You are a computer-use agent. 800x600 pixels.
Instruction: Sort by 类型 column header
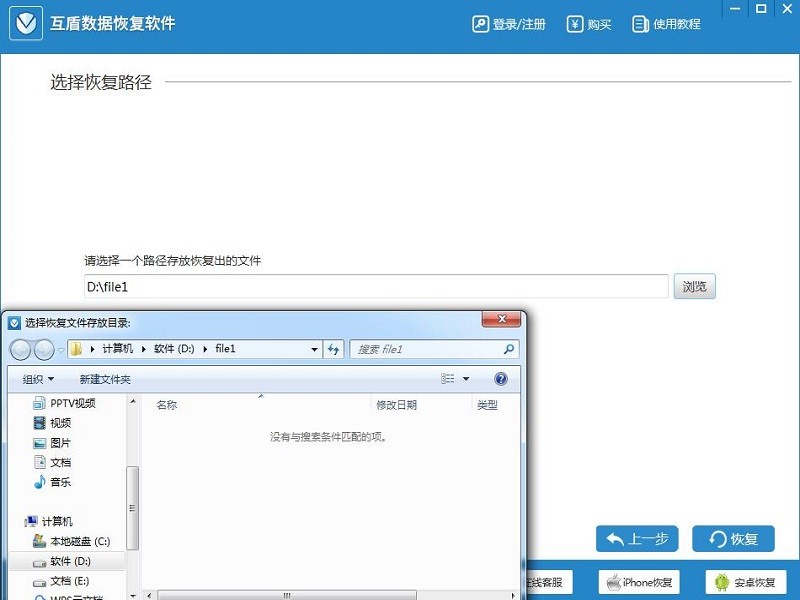pyautogui.click(x=487, y=405)
